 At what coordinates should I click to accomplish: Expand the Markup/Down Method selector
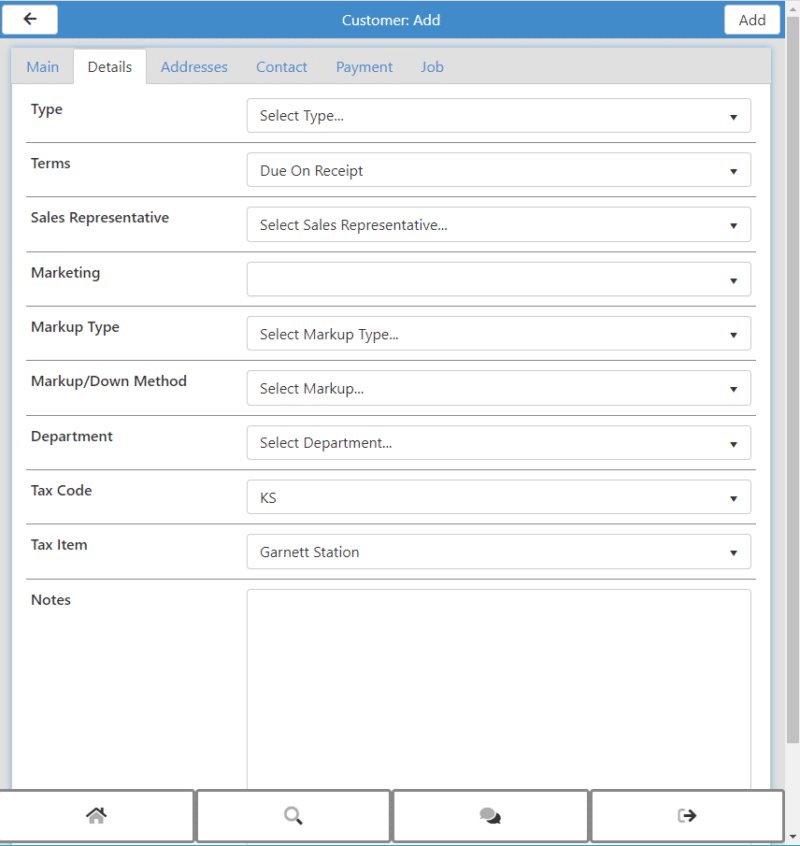(499, 388)
